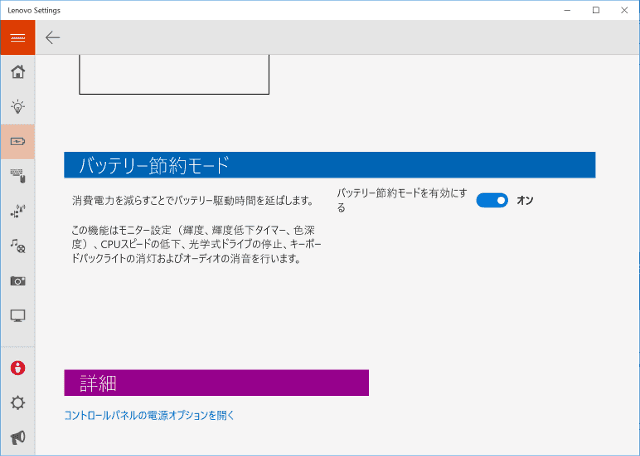Click the バッテリー節約モード blue header
This screenshot has height=456, width=640.
pos(329,165)
